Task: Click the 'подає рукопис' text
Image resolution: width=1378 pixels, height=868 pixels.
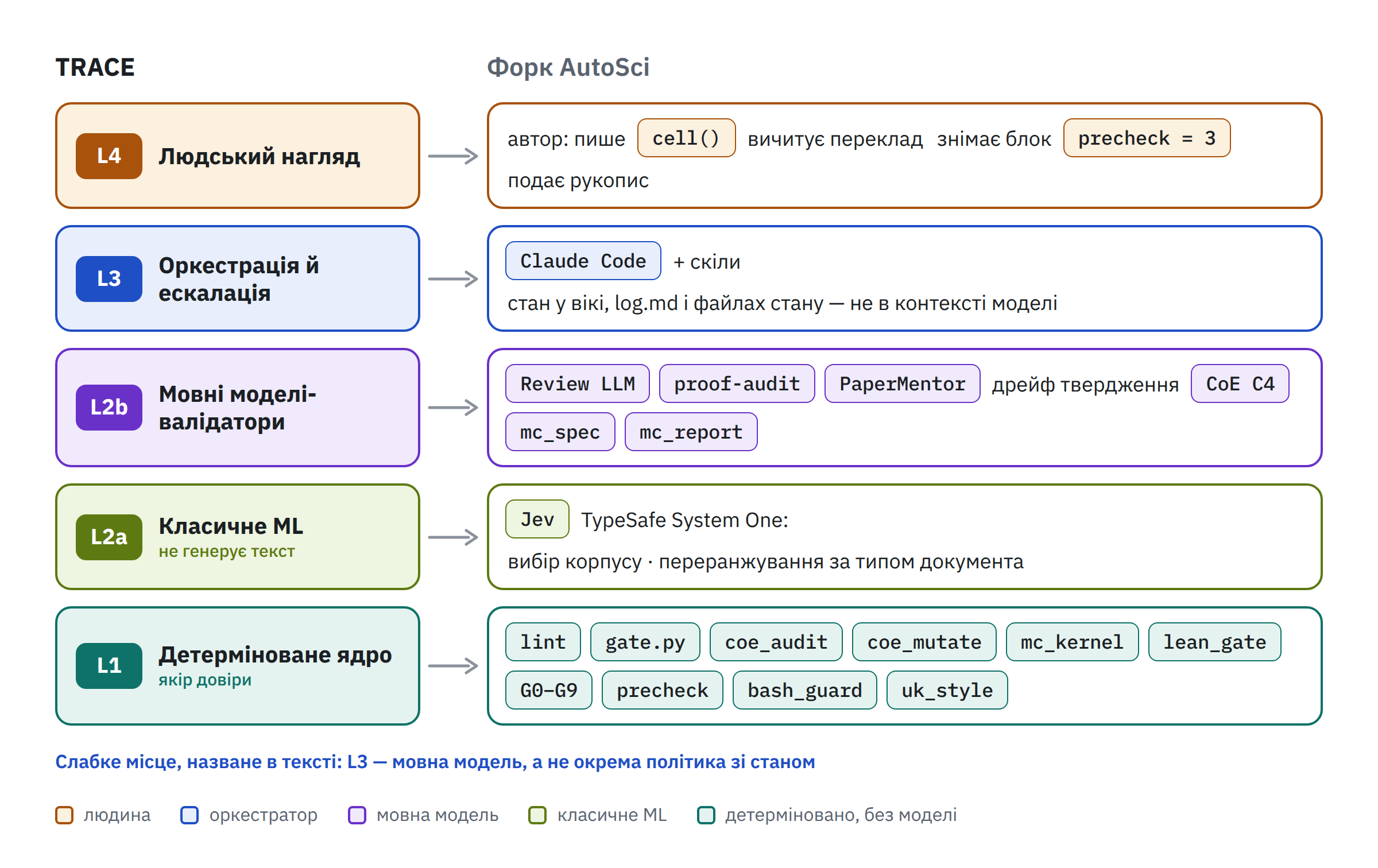Action: click(x=578, y=181)
